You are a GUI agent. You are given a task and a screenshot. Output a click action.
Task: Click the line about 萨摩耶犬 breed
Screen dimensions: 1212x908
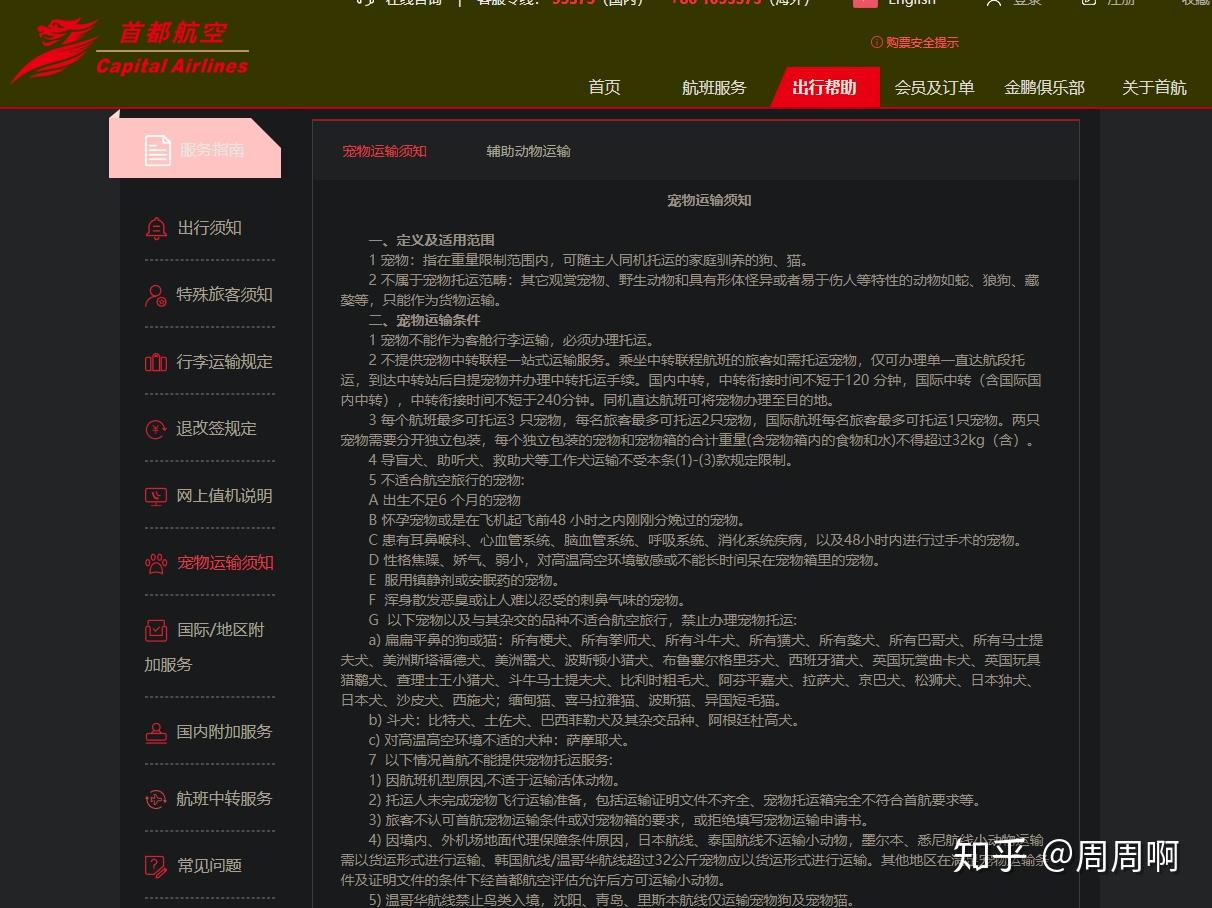point(499,740)
